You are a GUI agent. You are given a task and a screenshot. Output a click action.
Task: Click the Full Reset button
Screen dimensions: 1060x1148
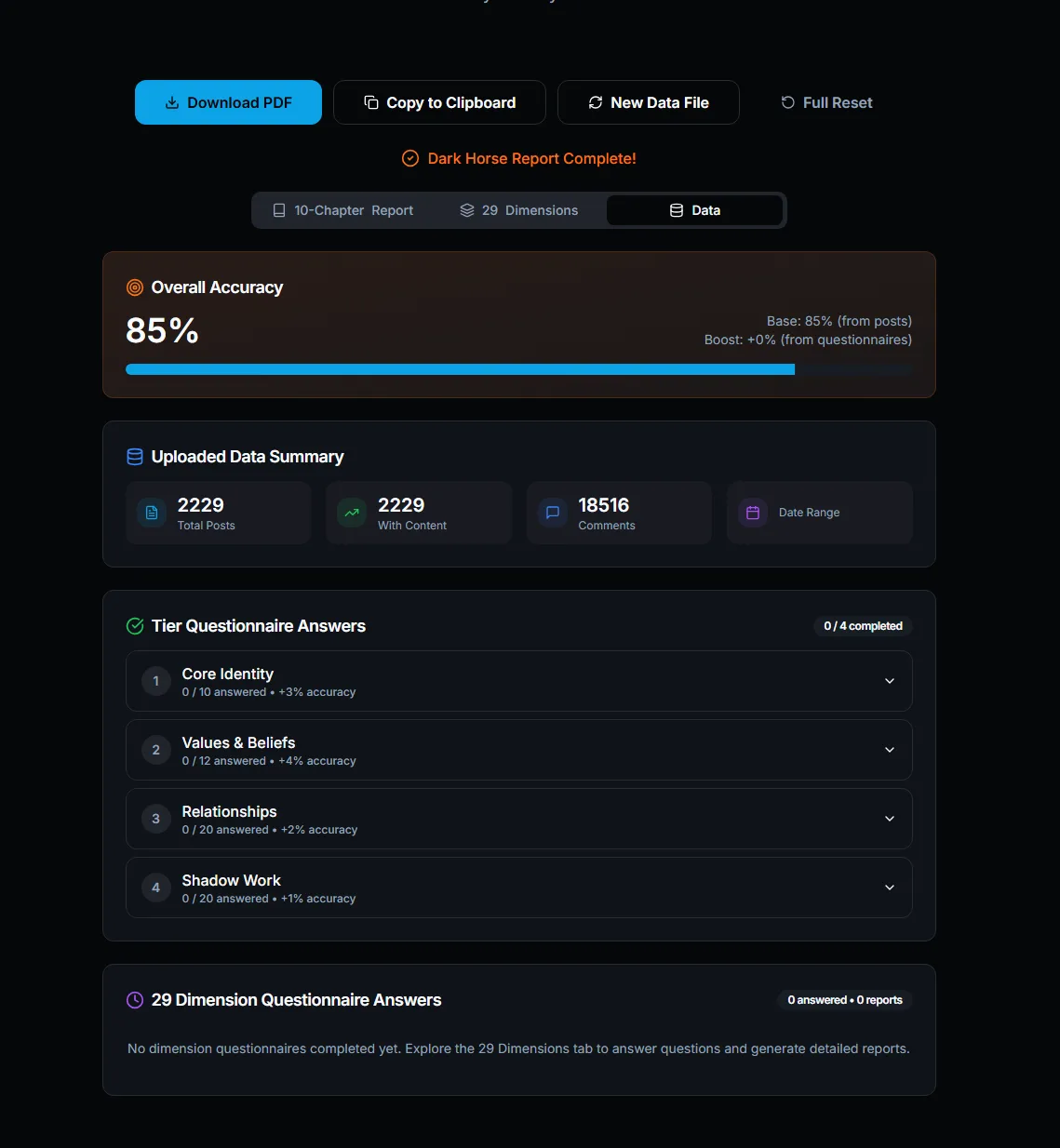pos(826,102)
